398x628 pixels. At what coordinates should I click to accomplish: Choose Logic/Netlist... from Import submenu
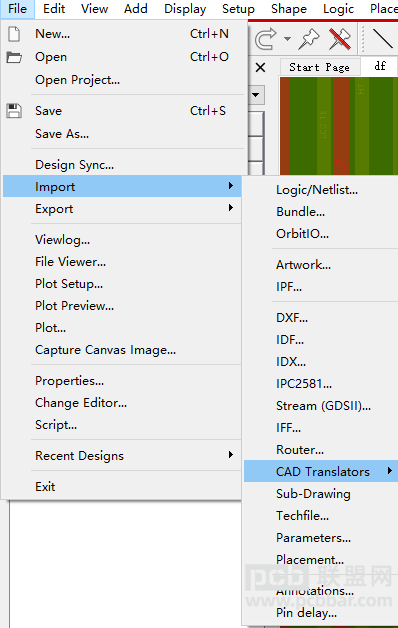point(317,190)
